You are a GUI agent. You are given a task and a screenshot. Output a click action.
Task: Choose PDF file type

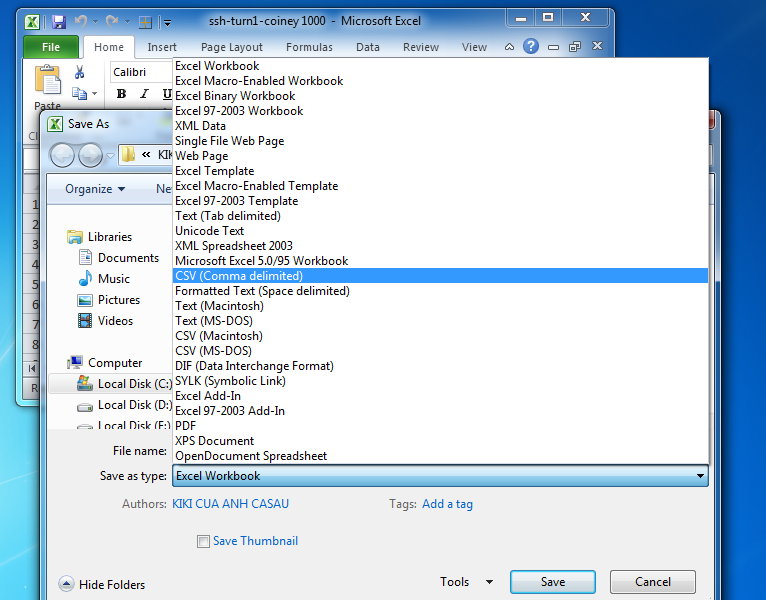[441, 426]
